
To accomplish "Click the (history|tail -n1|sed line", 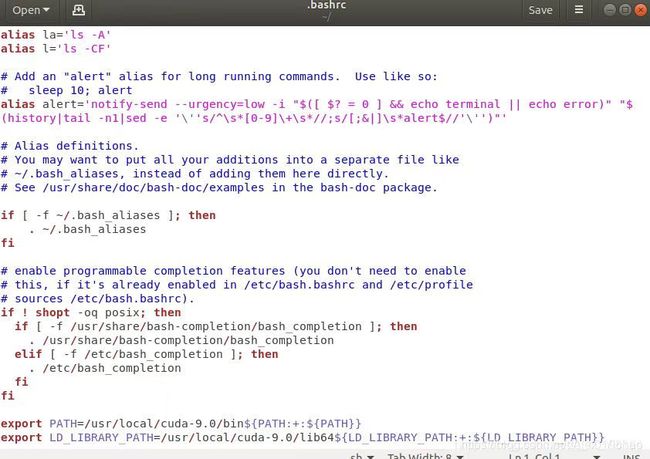I will pyautogui.click(x=254, y=119).
